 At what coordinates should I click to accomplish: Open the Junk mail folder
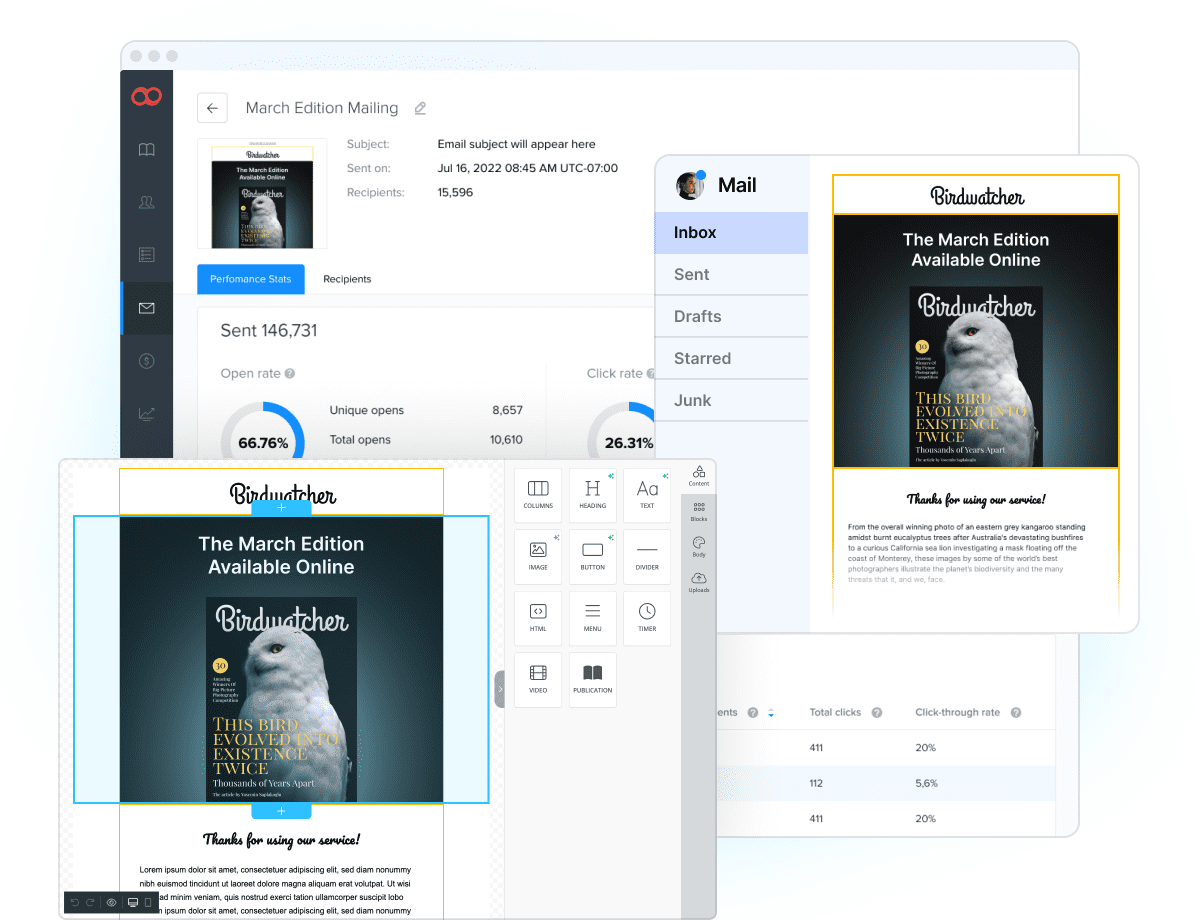731,400
